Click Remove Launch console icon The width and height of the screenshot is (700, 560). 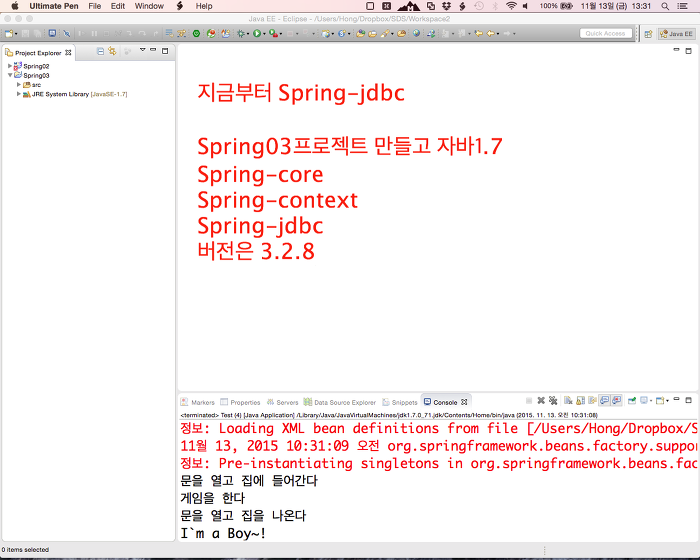541,401
